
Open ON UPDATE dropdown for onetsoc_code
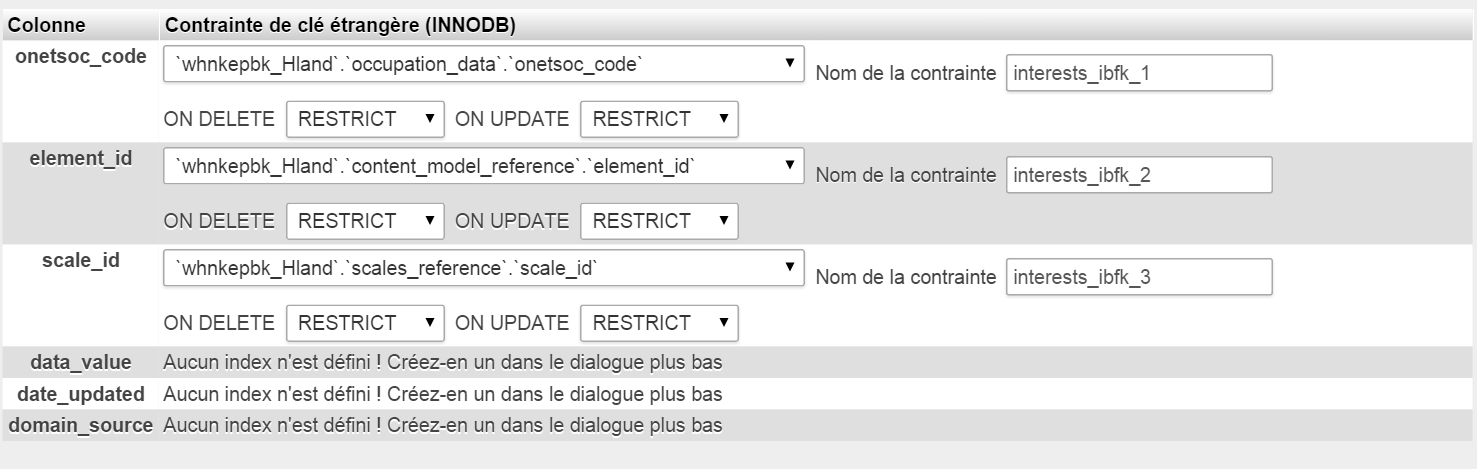(x=659, y=119)
